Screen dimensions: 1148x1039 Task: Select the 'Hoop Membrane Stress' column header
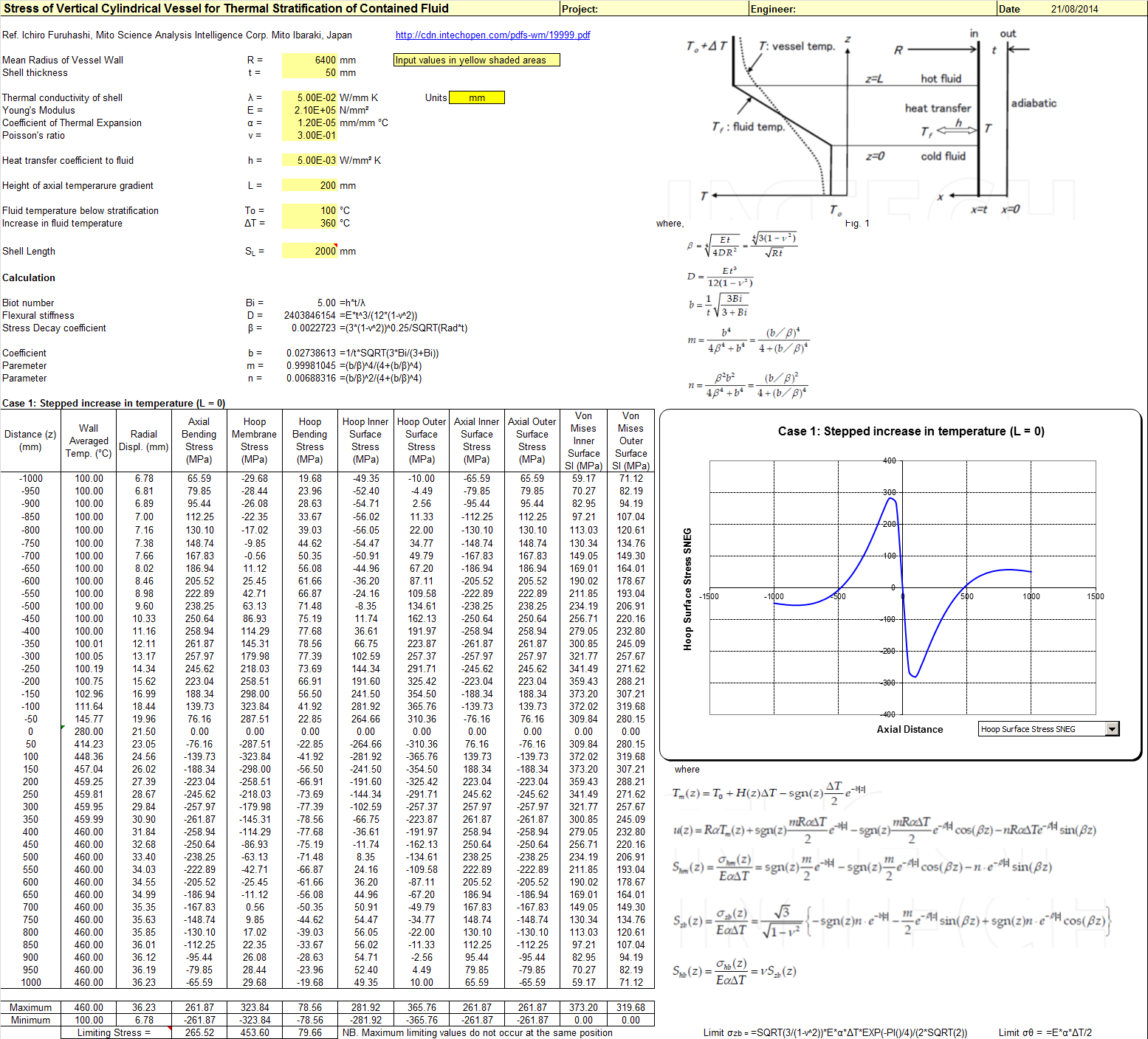coord(255,441)
